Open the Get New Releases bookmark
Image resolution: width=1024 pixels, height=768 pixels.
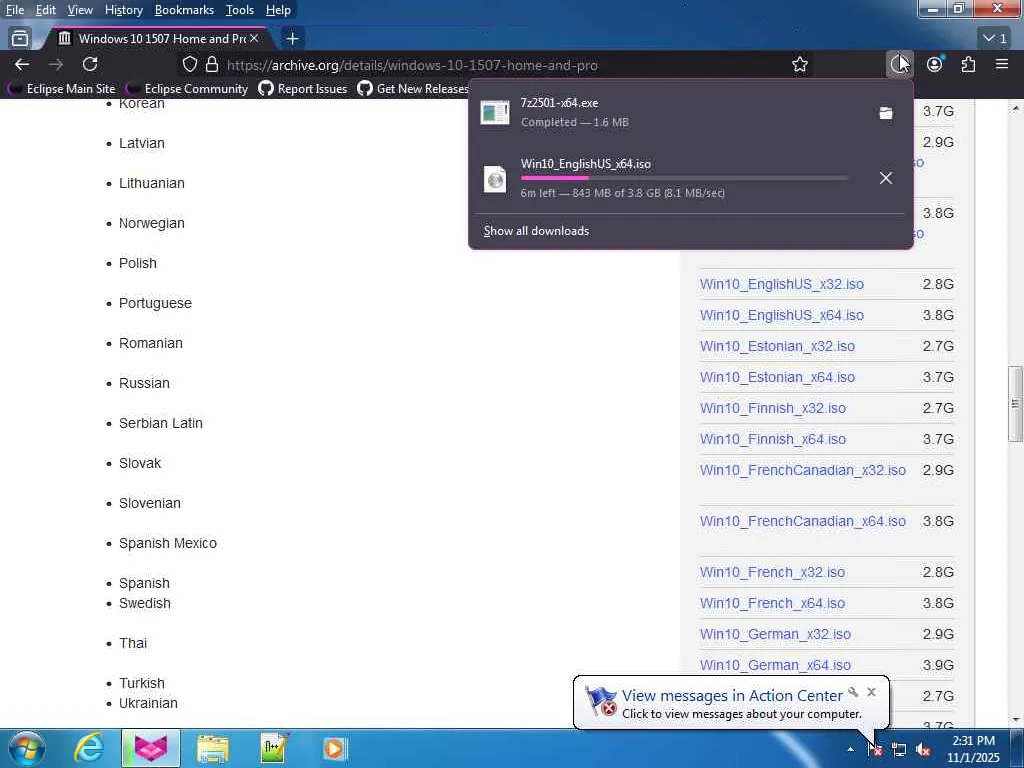point(414,88)
